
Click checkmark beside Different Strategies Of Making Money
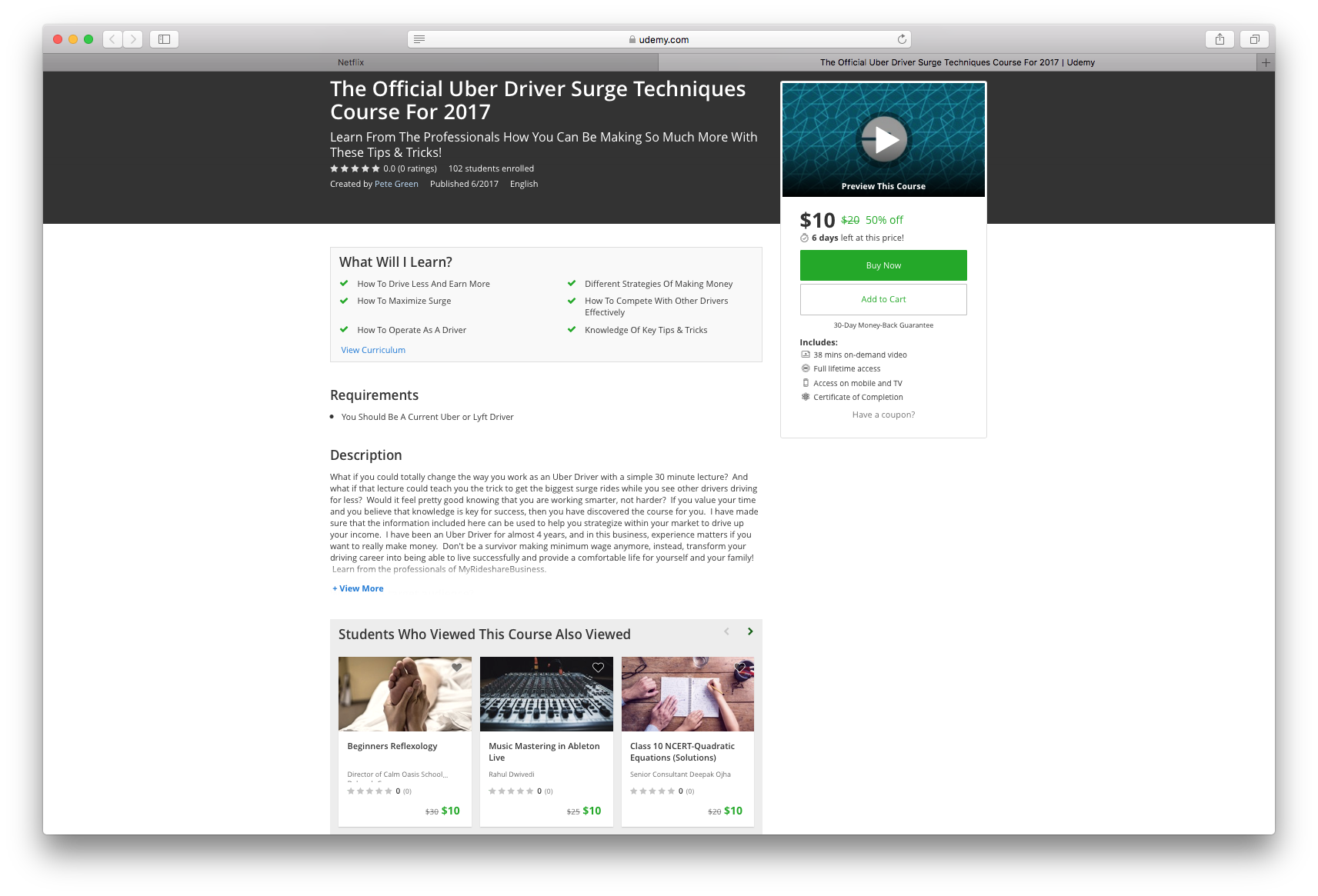tap(572, 283)
